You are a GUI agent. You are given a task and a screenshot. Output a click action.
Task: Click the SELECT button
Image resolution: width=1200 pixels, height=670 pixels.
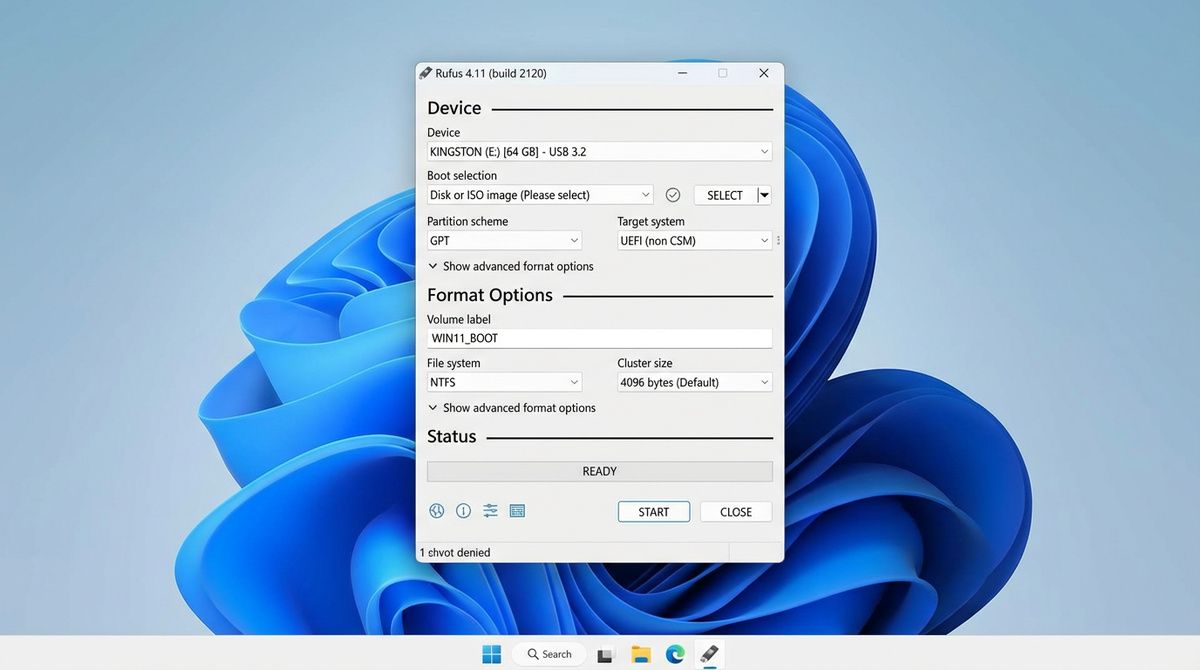pyautogui.click(x=724, y=195)
